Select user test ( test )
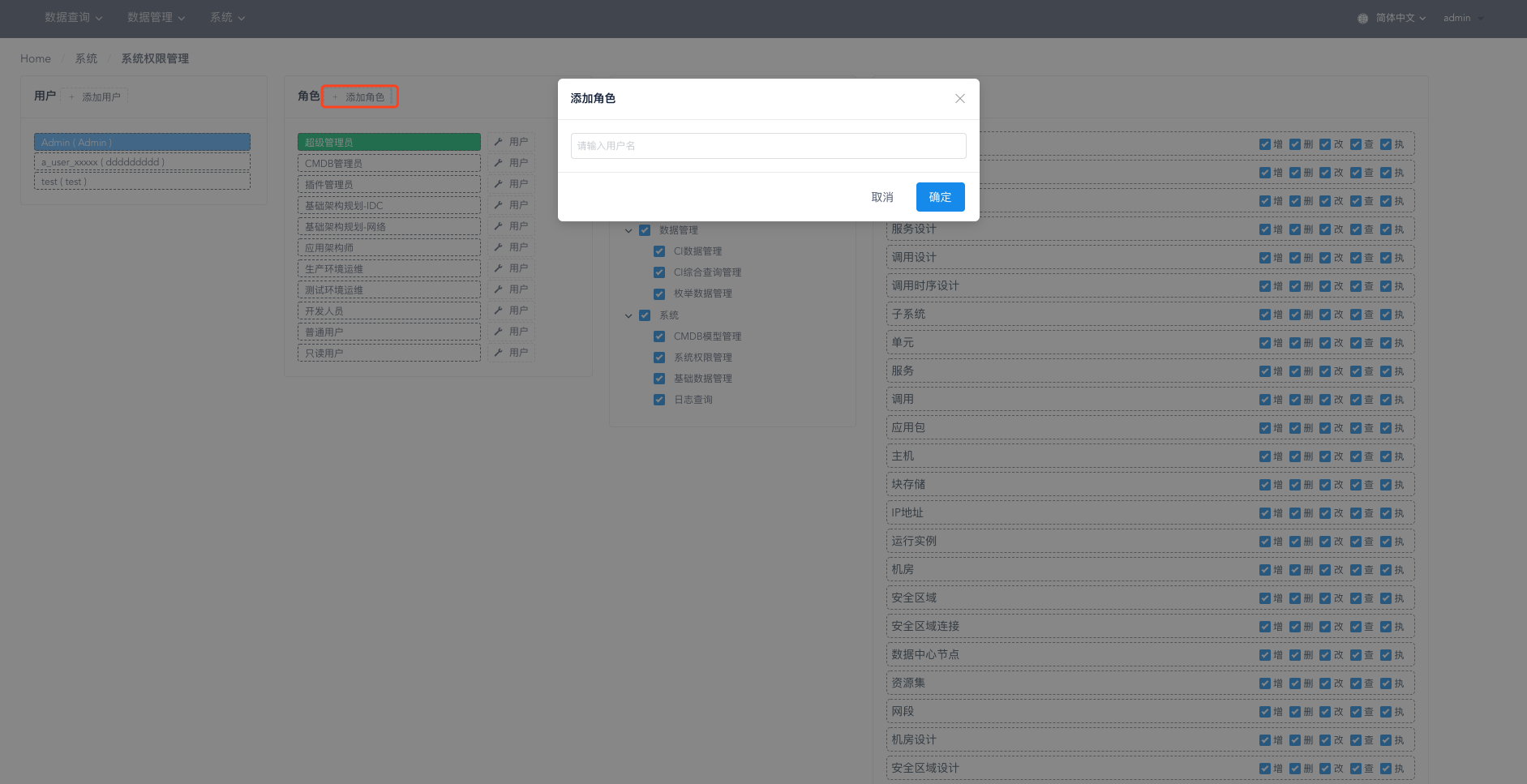The width and height of the screenshot is (1527, 784). [x=142, y=182]
